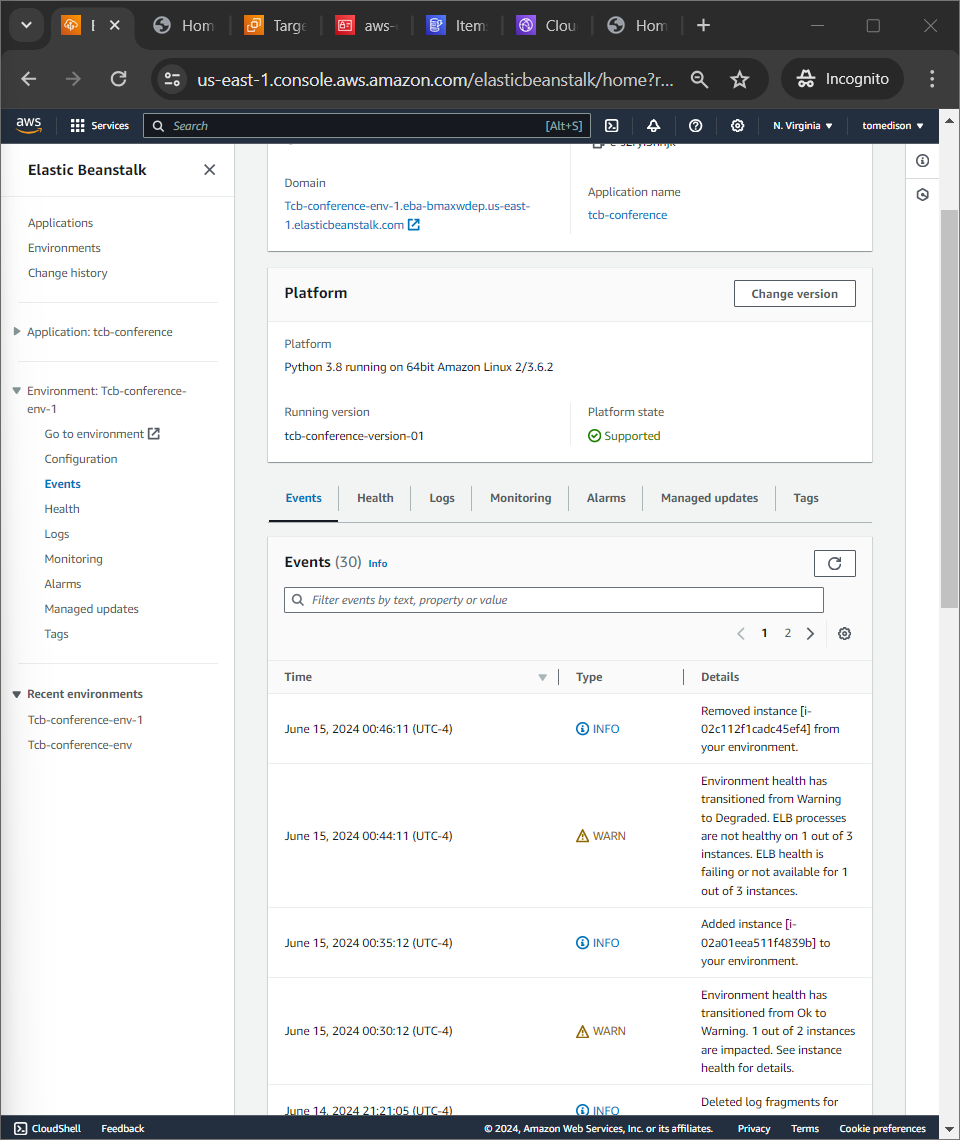
Task: Open the tomedison account dropdown
Action: pos(892,126)
